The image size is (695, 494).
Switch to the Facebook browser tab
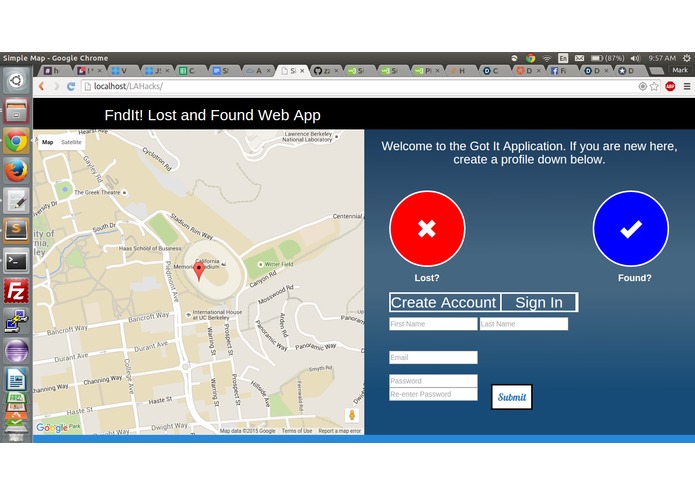[x=561, y=70]
